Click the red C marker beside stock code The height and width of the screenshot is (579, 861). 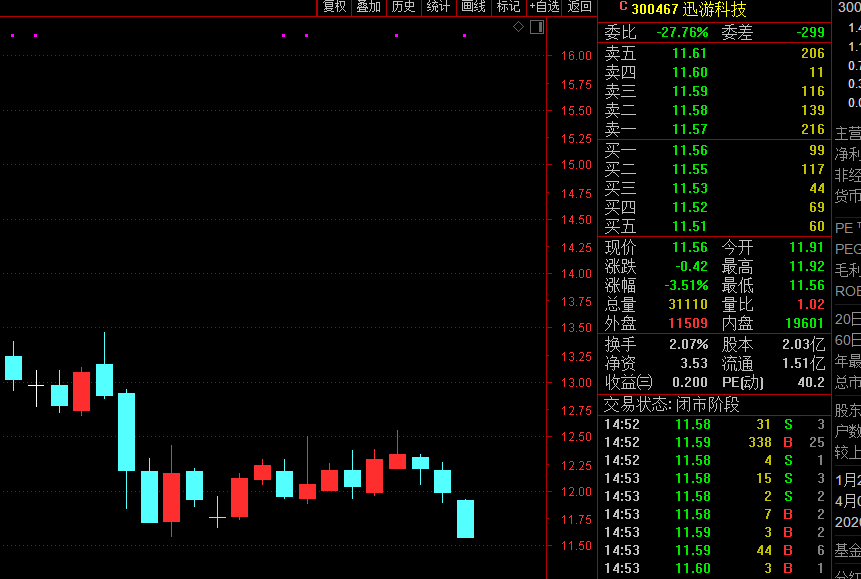coord(622,8)
